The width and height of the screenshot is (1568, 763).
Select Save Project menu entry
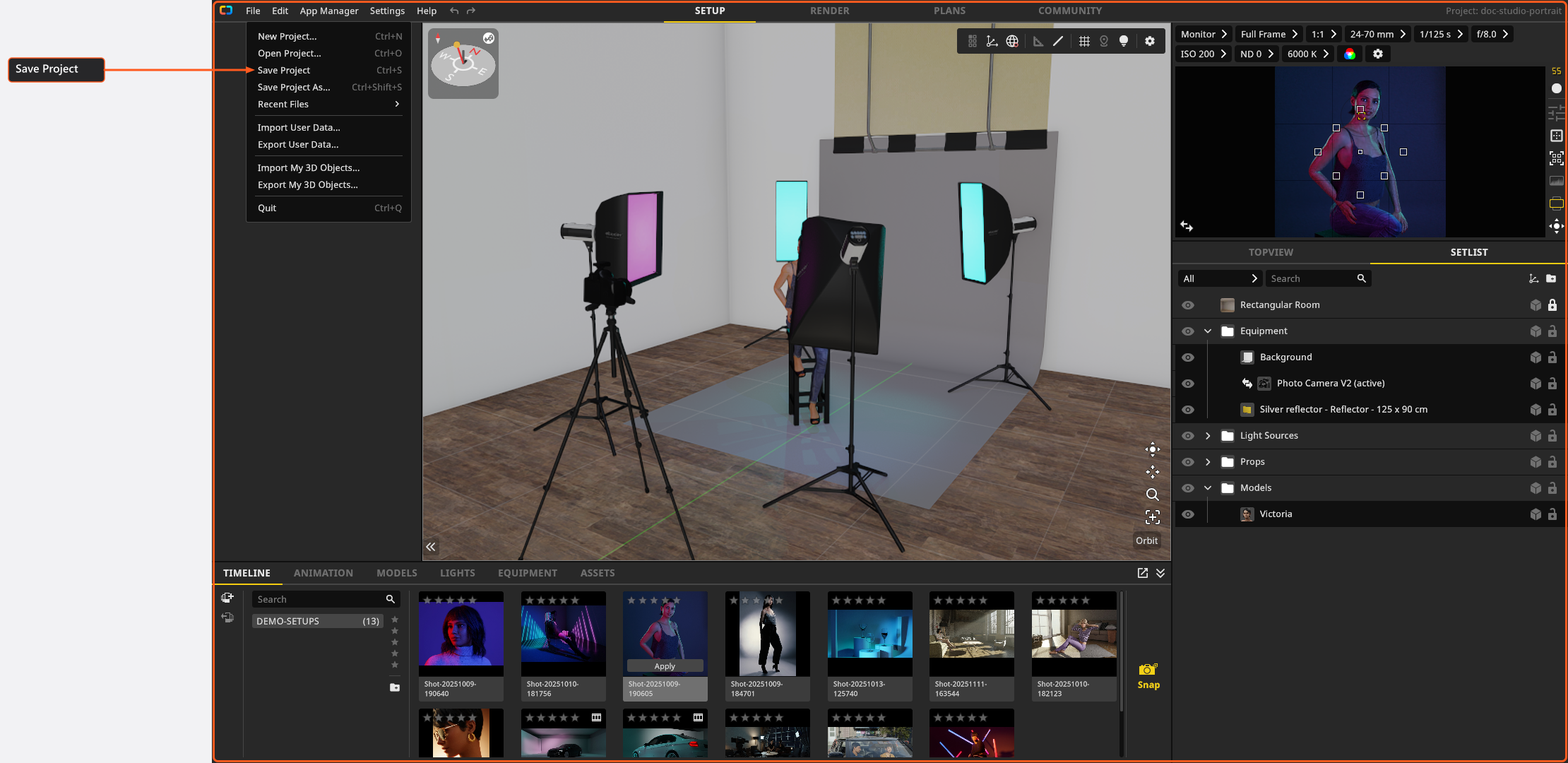pos(329,70)
